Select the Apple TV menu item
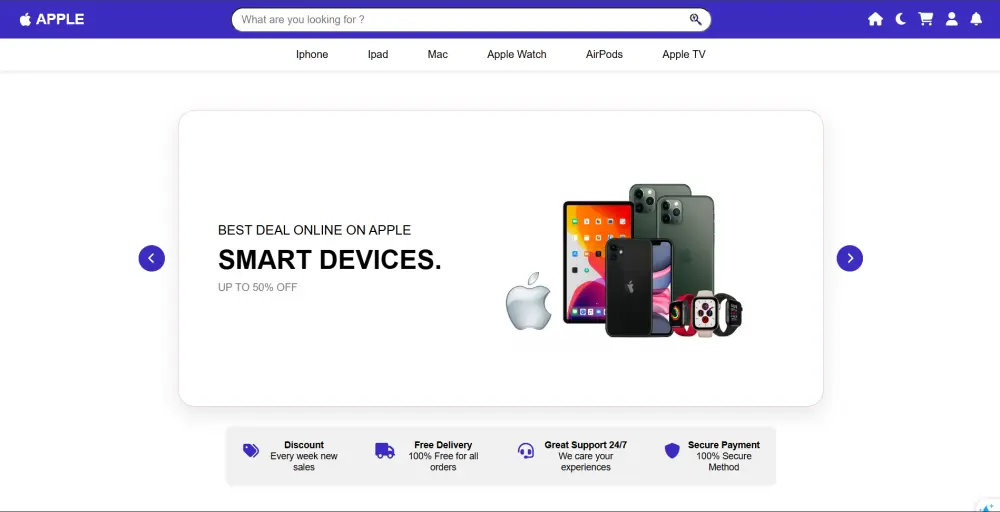Image resolution: width=1000 pixels, height=512 pixels. (684, 54)
